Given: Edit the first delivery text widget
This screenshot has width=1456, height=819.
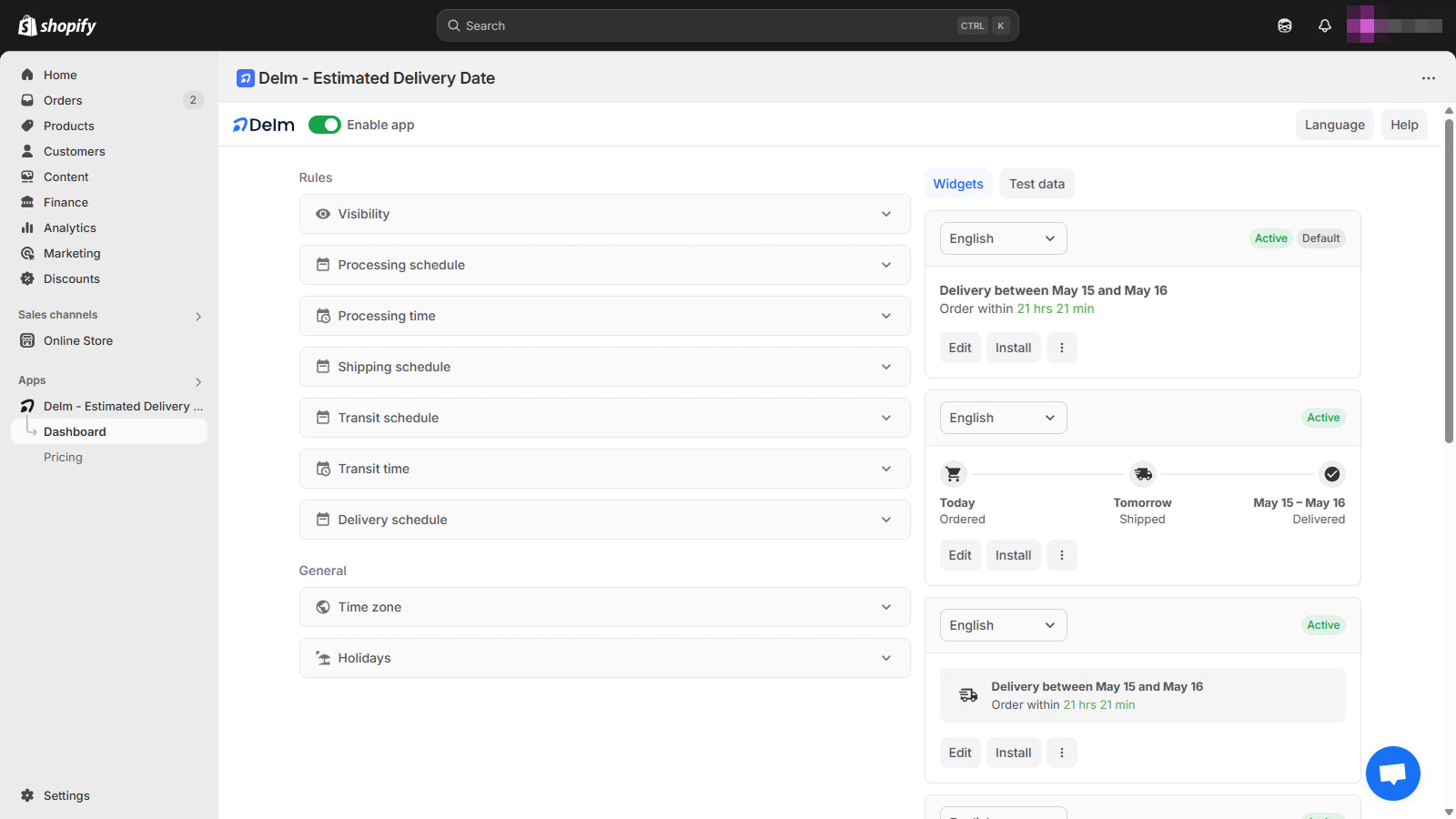Looking at the screenshot, I should pos(960,348).
